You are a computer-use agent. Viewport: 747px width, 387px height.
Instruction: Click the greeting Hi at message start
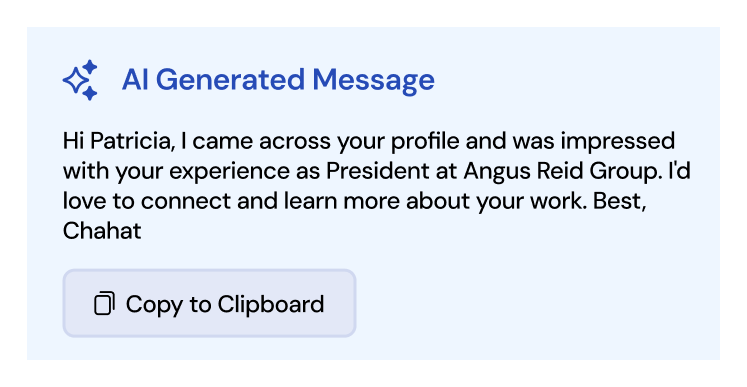pyautogui.click(x=74, y=141)
